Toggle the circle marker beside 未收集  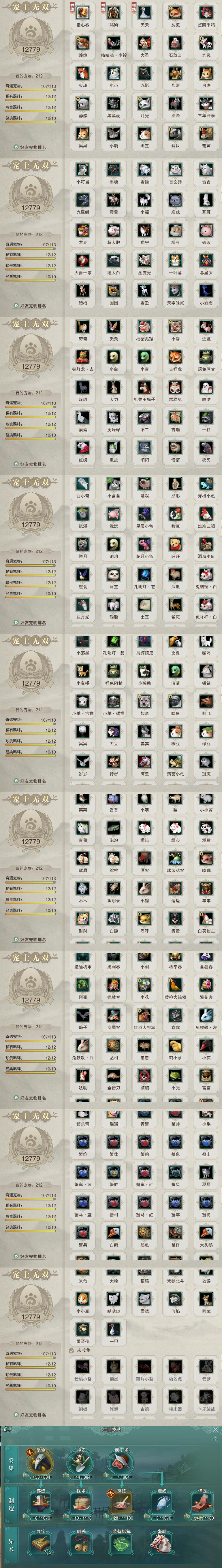[x=72, y=1349]
